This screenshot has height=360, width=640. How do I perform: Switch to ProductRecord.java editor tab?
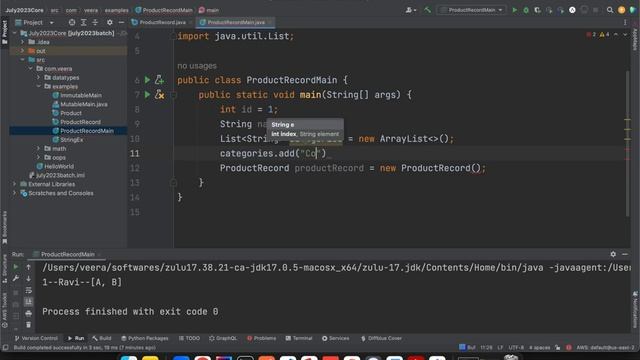(161, 22)
